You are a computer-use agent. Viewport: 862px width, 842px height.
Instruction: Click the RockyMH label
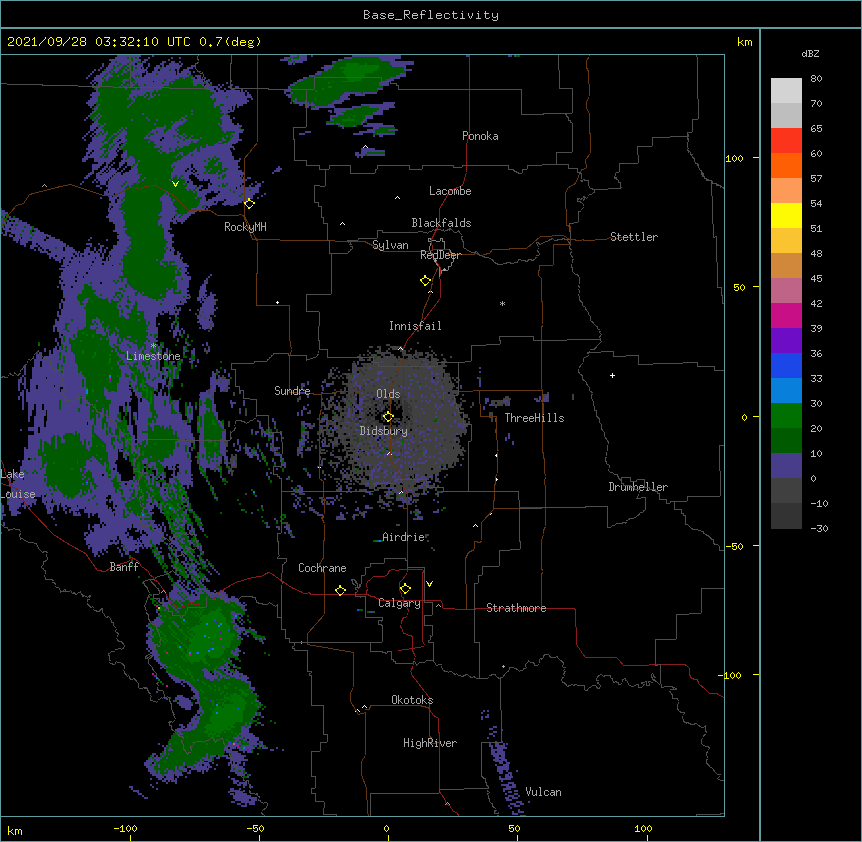pyautogui.click(x=245, y=227)
